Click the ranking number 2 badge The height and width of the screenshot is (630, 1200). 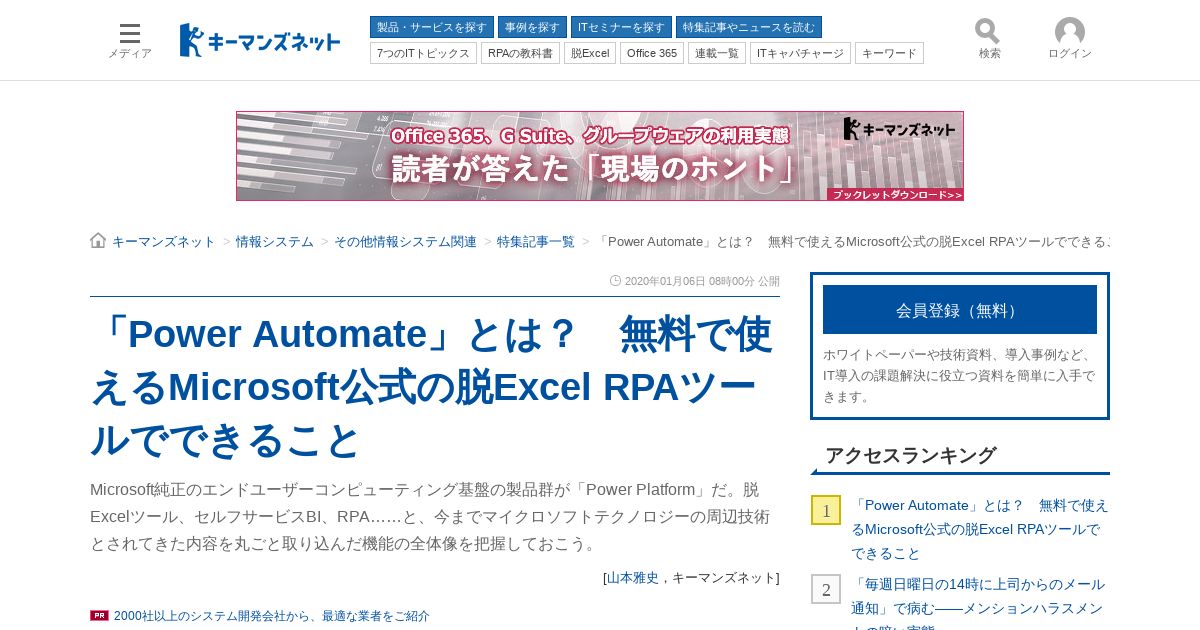tap(826, 589)
